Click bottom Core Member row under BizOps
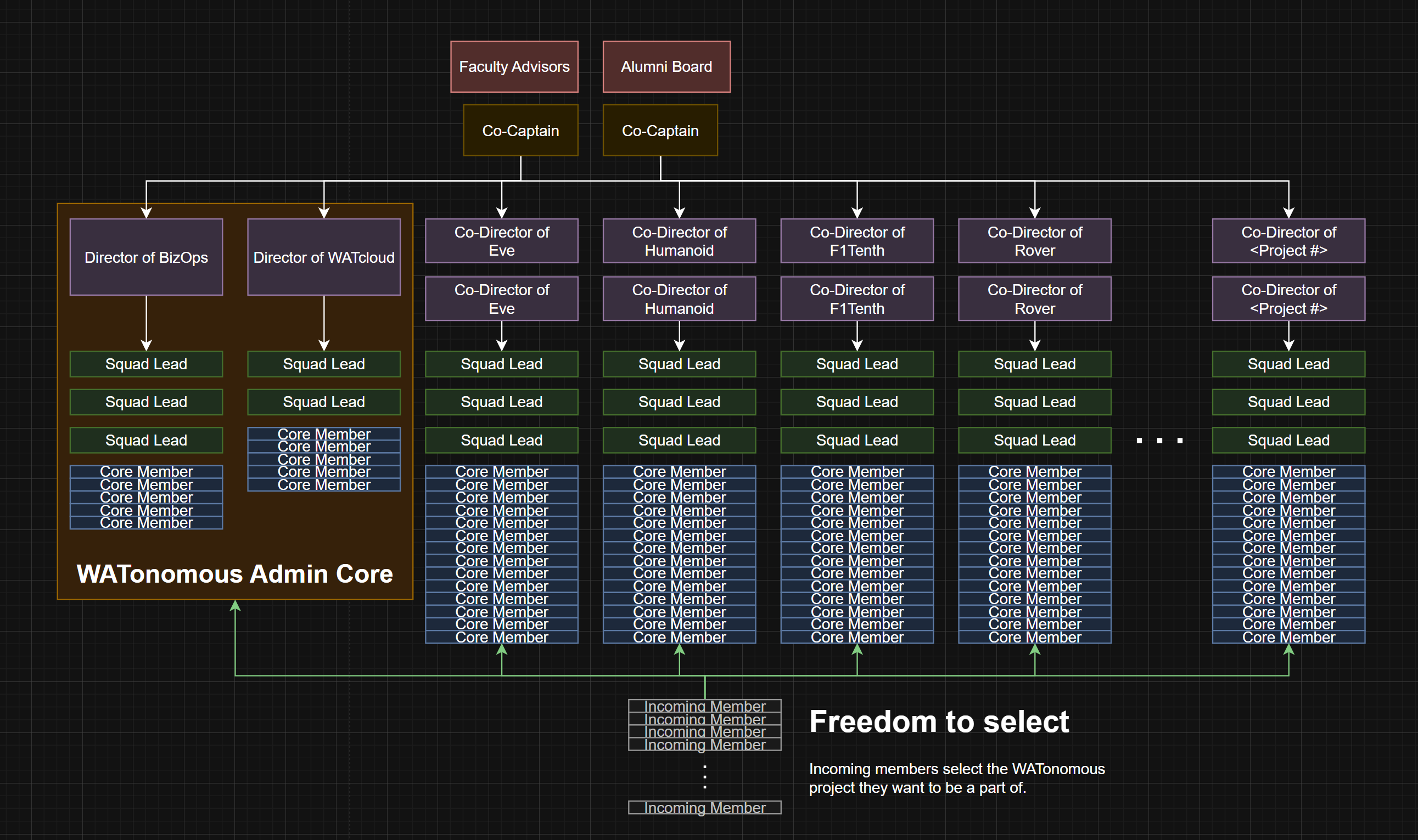The image size is (1418, 840). point(146,523)
